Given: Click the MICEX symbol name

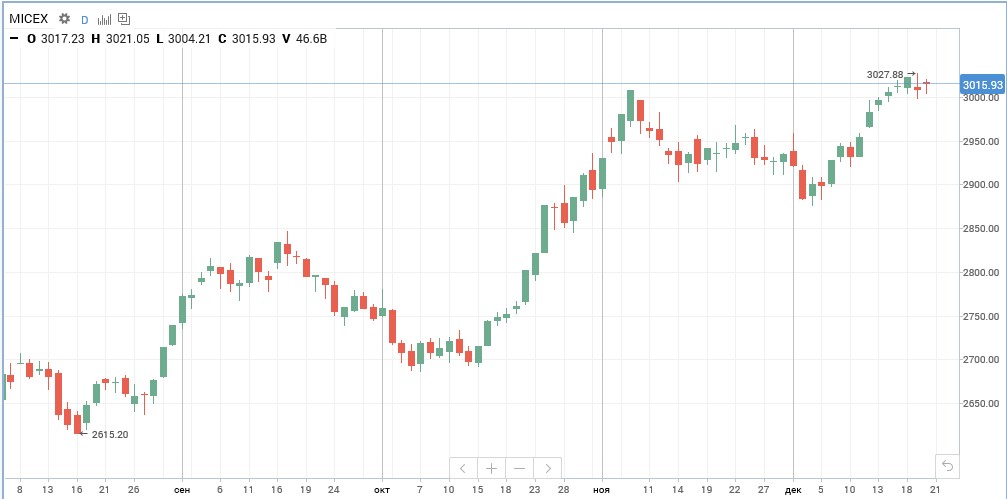Looking at the screenshot, I should [x=29, y=19].
